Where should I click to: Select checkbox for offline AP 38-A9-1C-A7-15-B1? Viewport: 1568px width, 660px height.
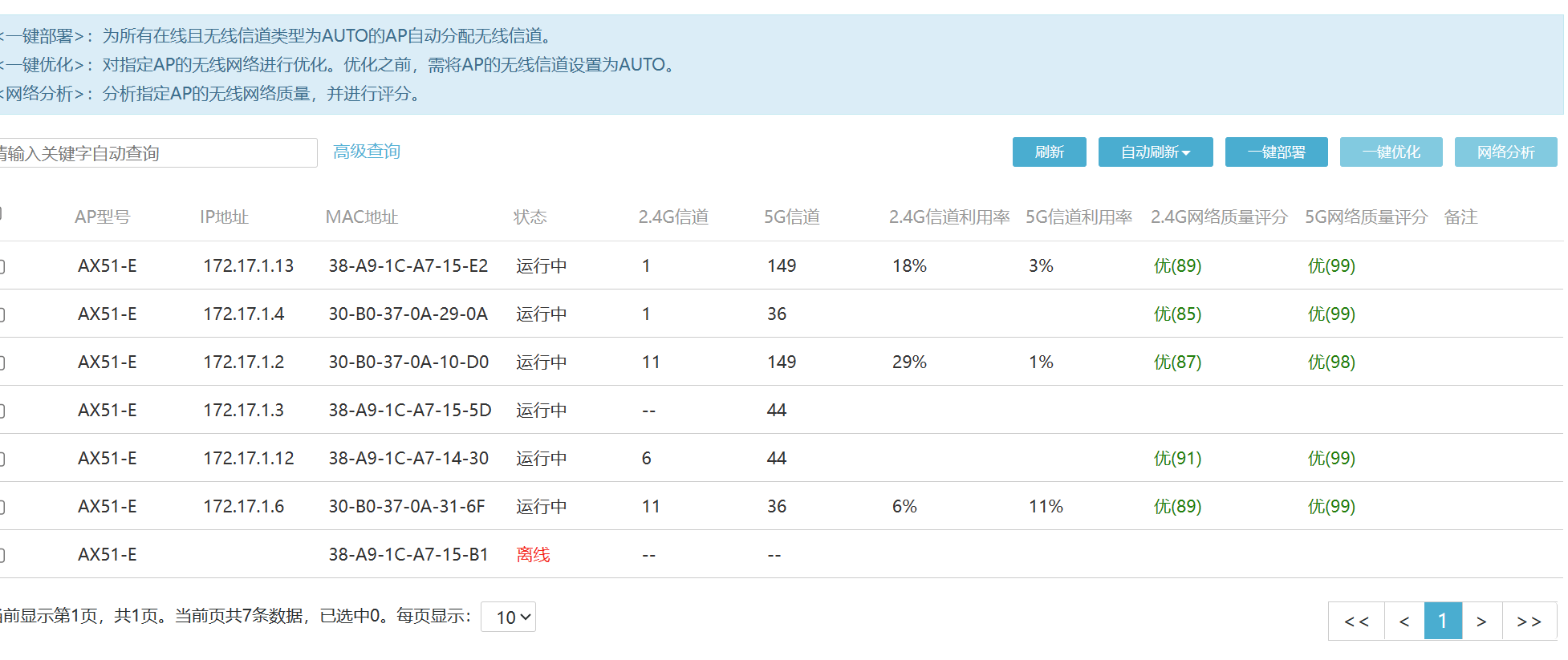[x=2, y=555]
